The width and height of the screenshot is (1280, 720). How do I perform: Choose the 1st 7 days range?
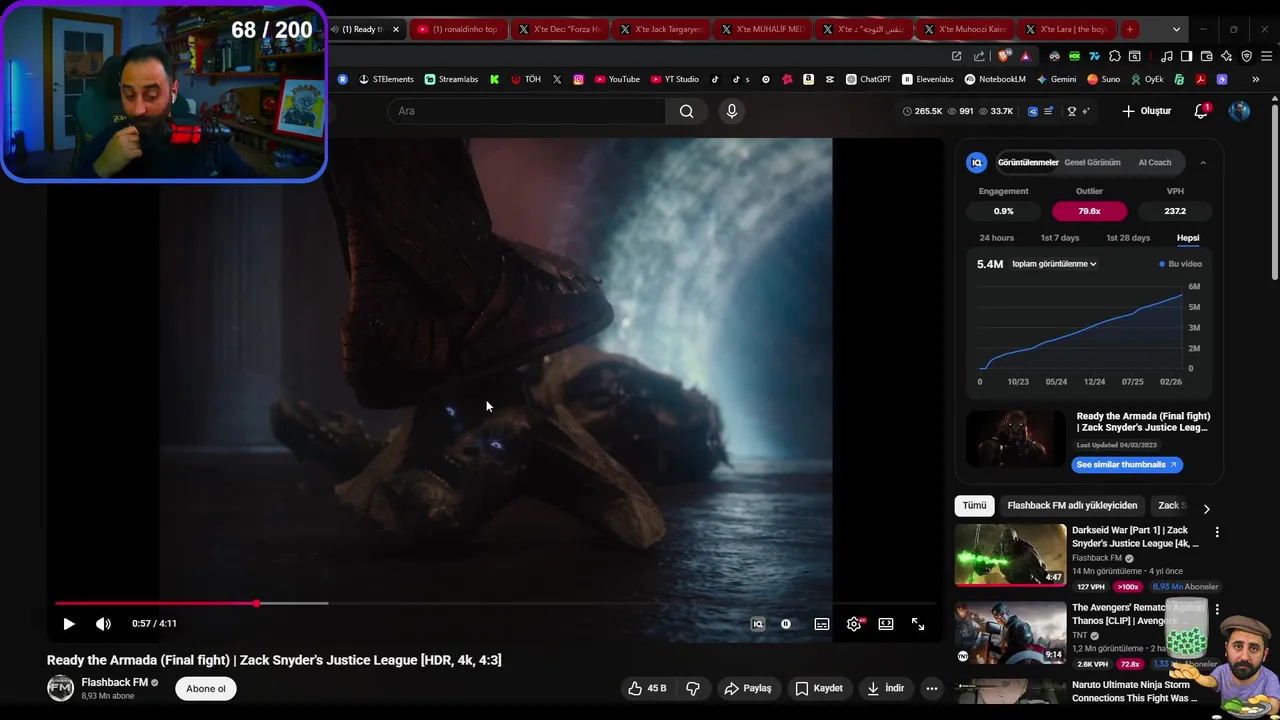(1060, 238)
